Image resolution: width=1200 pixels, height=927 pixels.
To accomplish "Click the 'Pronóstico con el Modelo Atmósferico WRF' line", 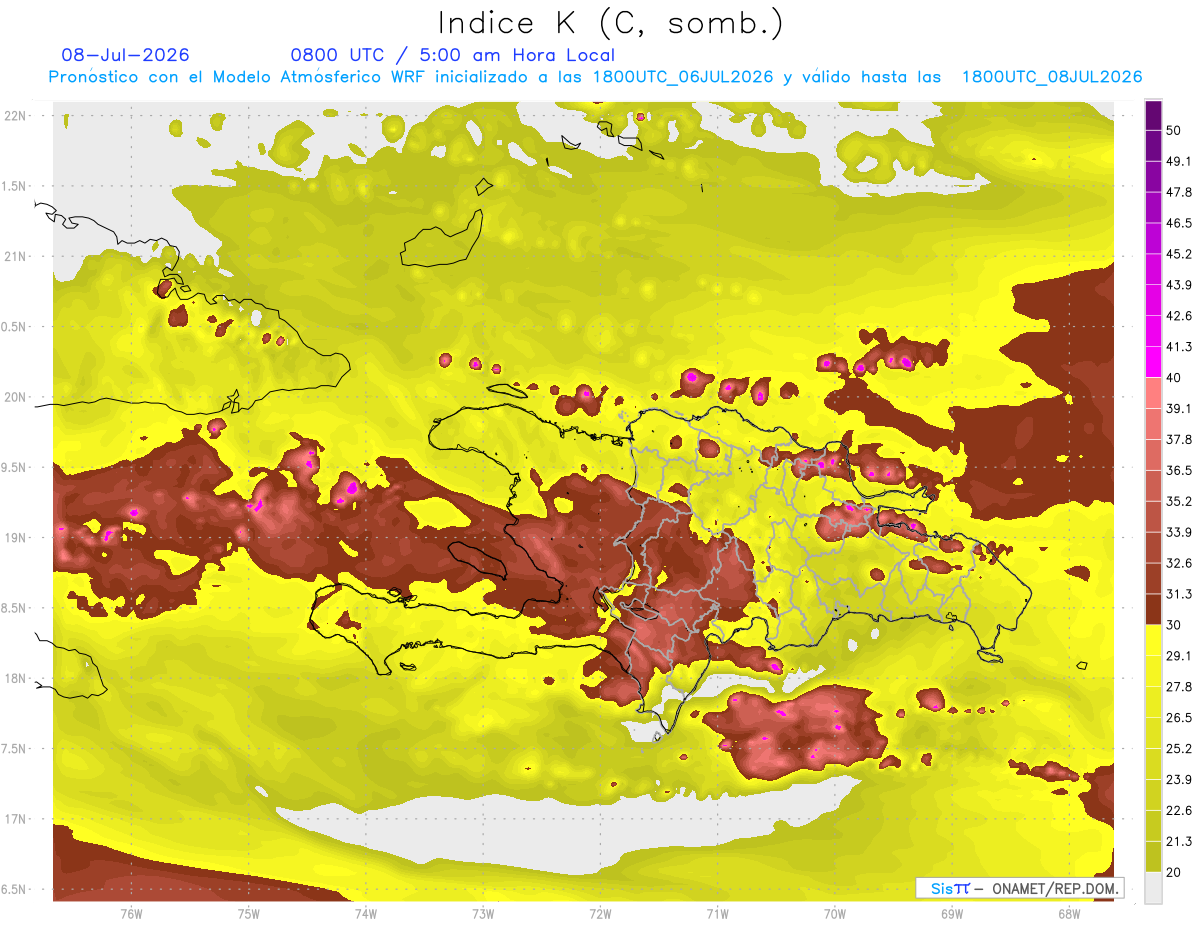I will point(595,77).
